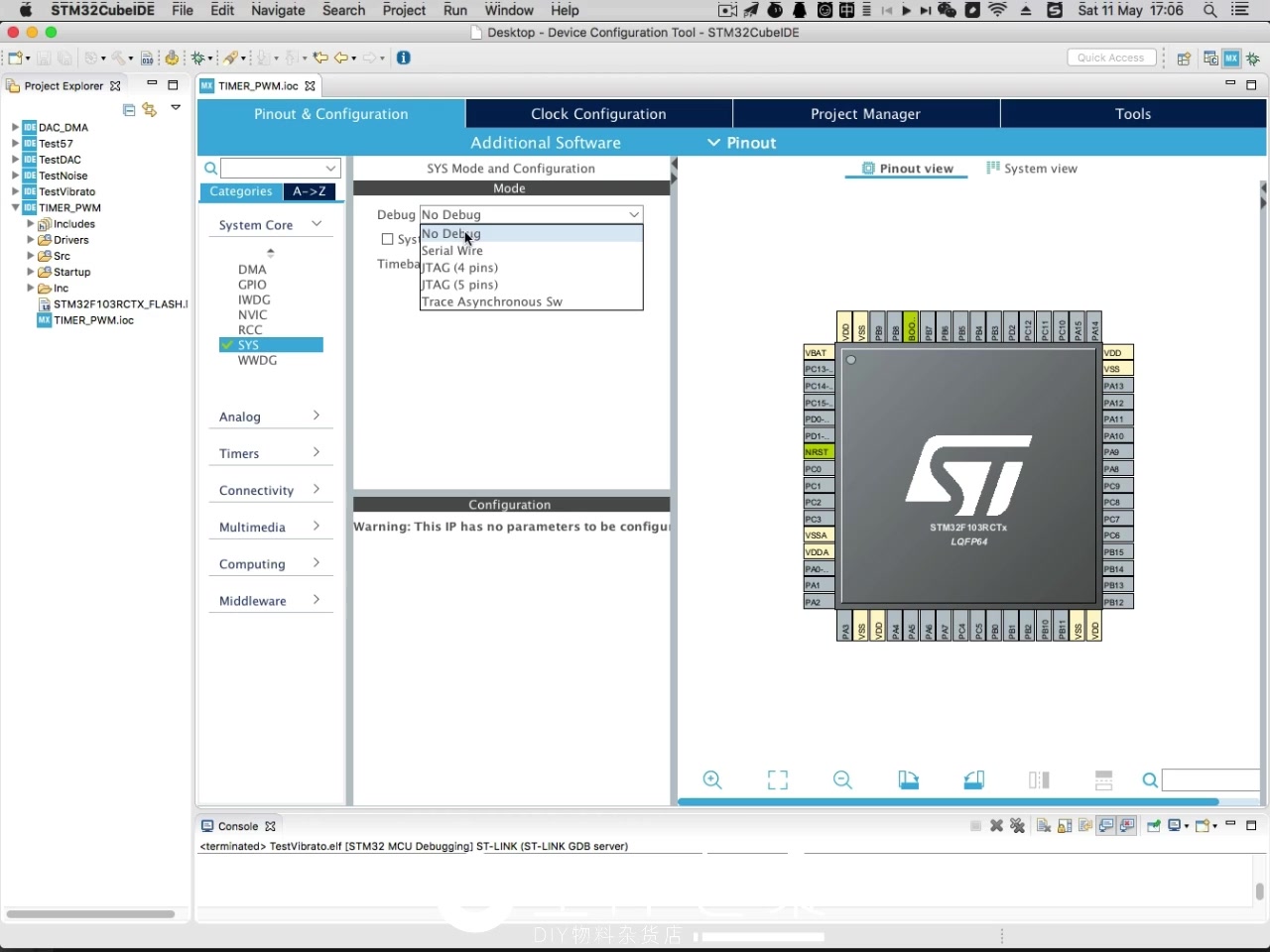1270x952 pixels.
Task: Enable the Sys checkbox under Debug
Action: (x=388, y=239)
